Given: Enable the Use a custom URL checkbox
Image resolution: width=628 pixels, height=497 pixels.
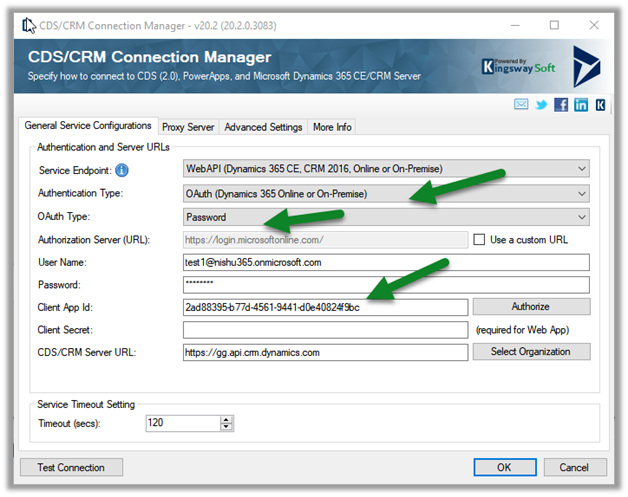Looking at the screenshot, I should click(480, 240).
